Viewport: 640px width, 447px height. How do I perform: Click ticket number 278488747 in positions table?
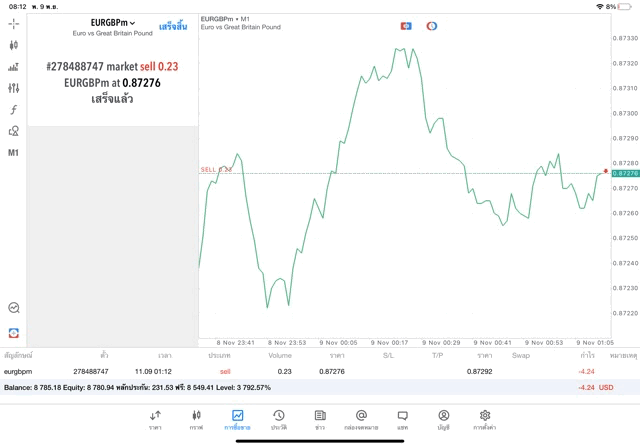[x=91, y=371]
